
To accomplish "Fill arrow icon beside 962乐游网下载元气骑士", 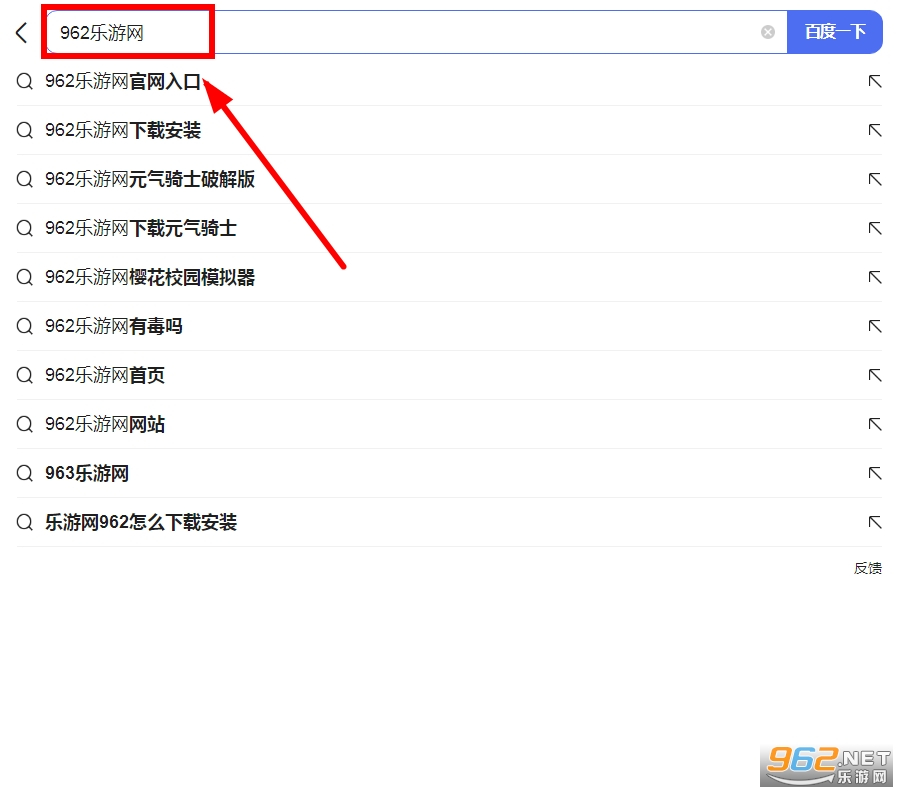I will click(x=874, y=229).
